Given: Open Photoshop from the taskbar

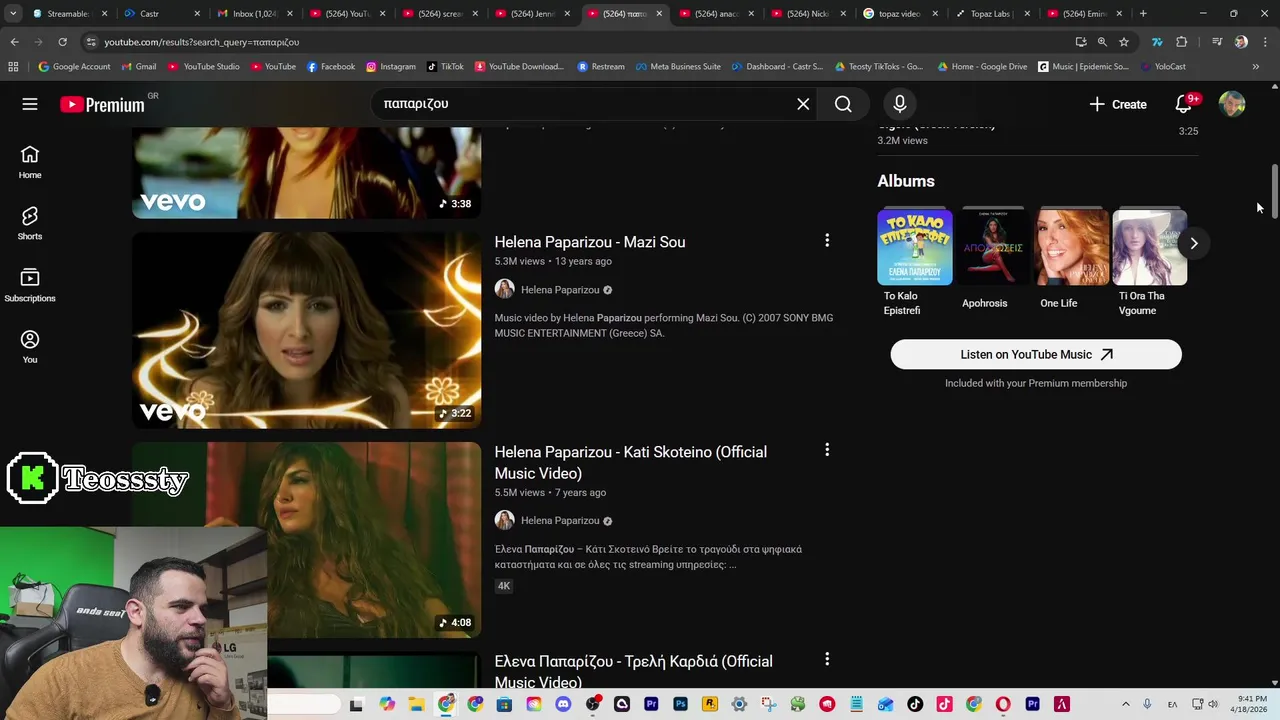Looking at the screenshot, I should point(680,705).
